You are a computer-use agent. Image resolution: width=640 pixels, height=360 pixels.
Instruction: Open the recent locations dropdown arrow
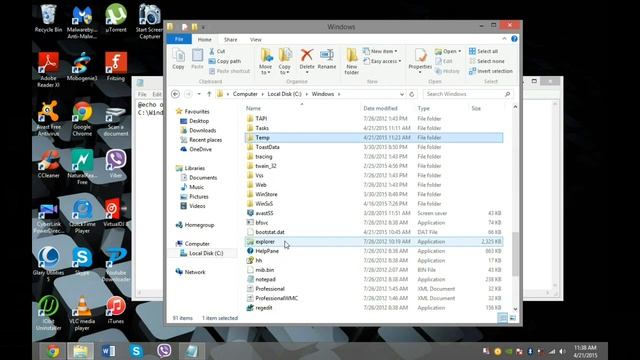tap(199, 94)
